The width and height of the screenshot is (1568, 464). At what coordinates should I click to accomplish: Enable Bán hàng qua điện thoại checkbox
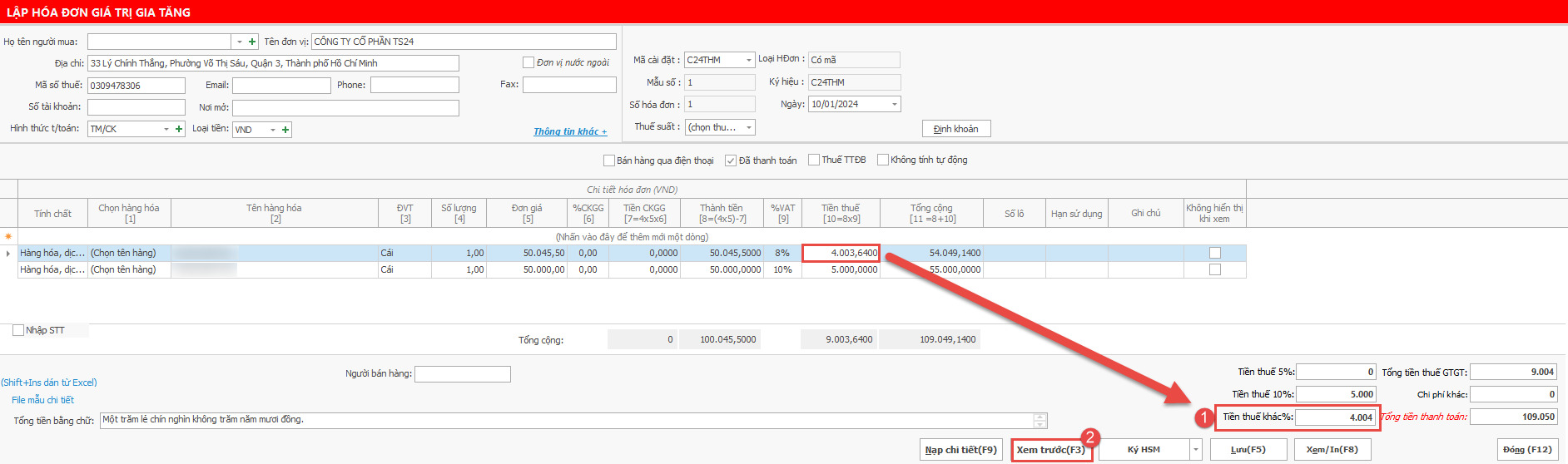608,160
